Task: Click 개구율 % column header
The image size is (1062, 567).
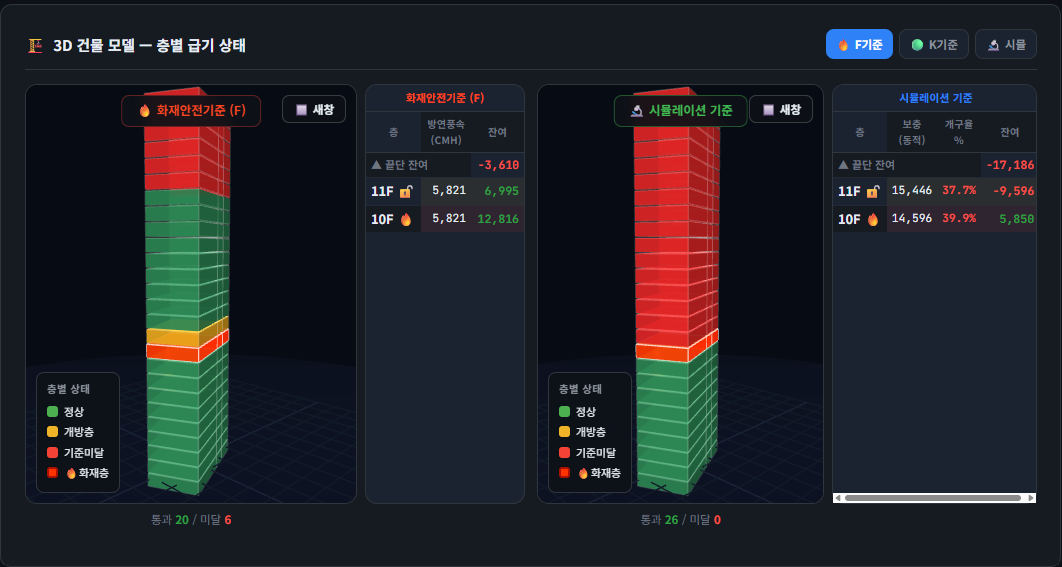Action: click(958, 131)
